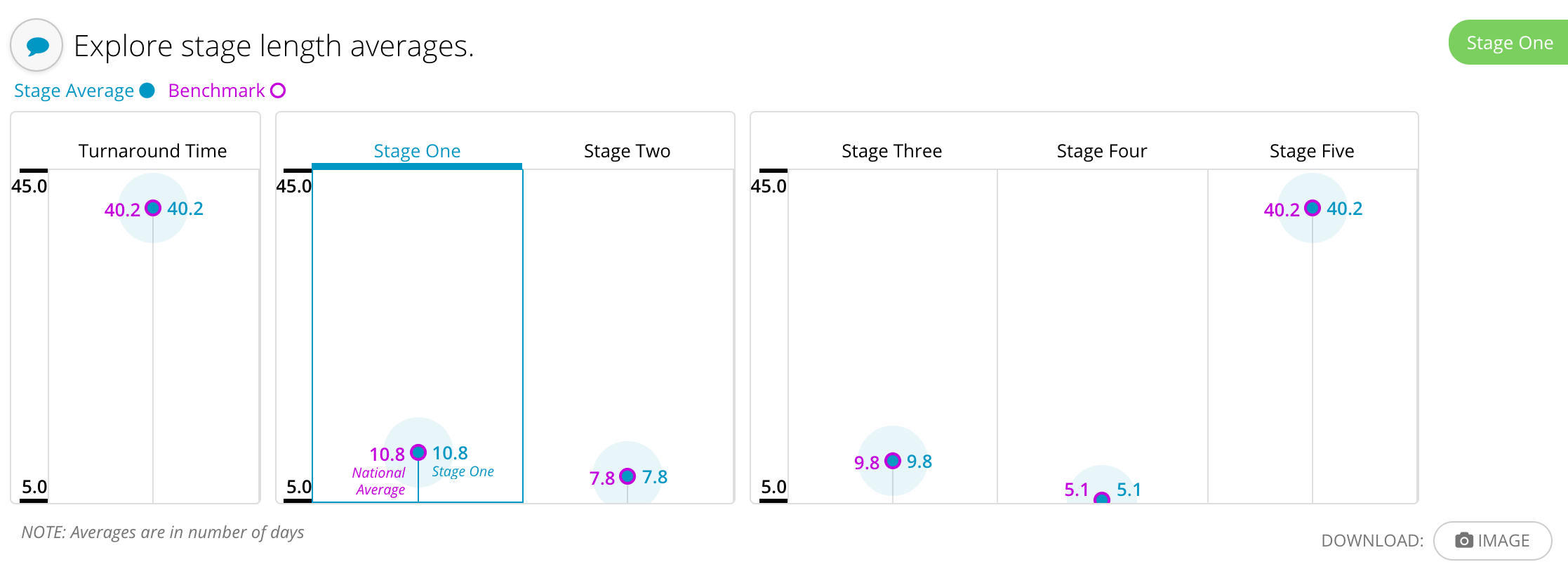1568x576 pixels.
Task: Select the Stage Three 9.8 data point
Action: 893,461
